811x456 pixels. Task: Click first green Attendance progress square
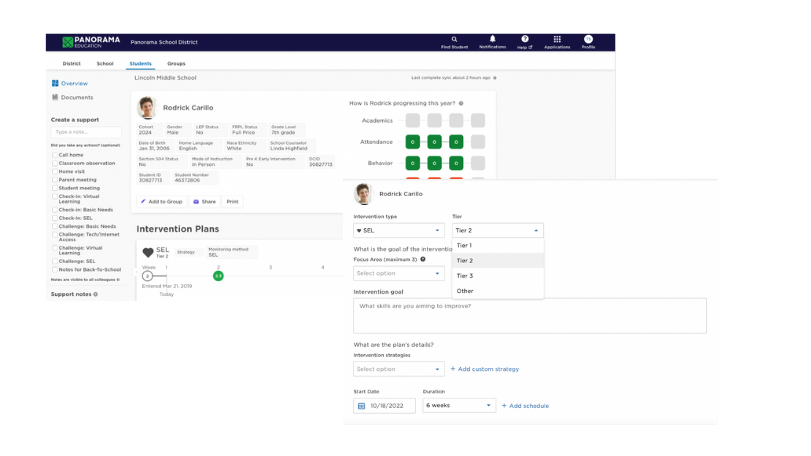click(413, 142)
